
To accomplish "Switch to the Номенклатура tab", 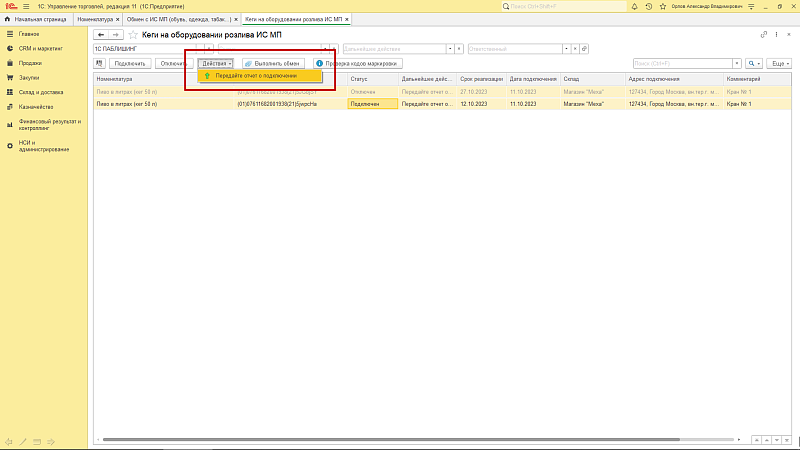I will click(95, 19).
